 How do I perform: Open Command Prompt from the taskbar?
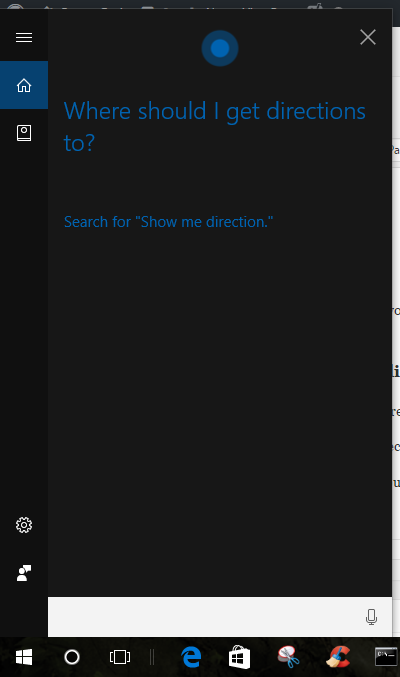pos(386,657)
